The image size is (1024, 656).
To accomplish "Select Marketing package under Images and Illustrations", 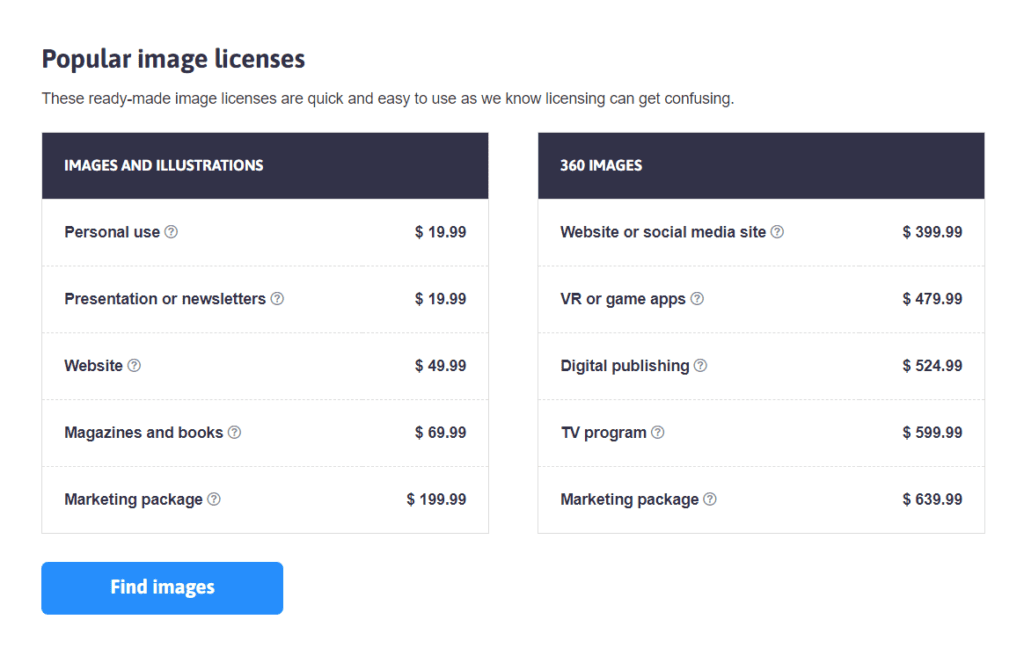I will [x=133, y=499].
